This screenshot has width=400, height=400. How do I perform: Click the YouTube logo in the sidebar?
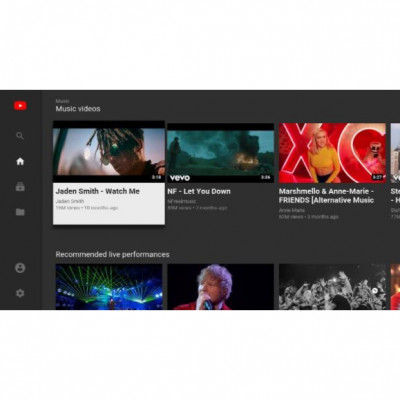(20, 106)
